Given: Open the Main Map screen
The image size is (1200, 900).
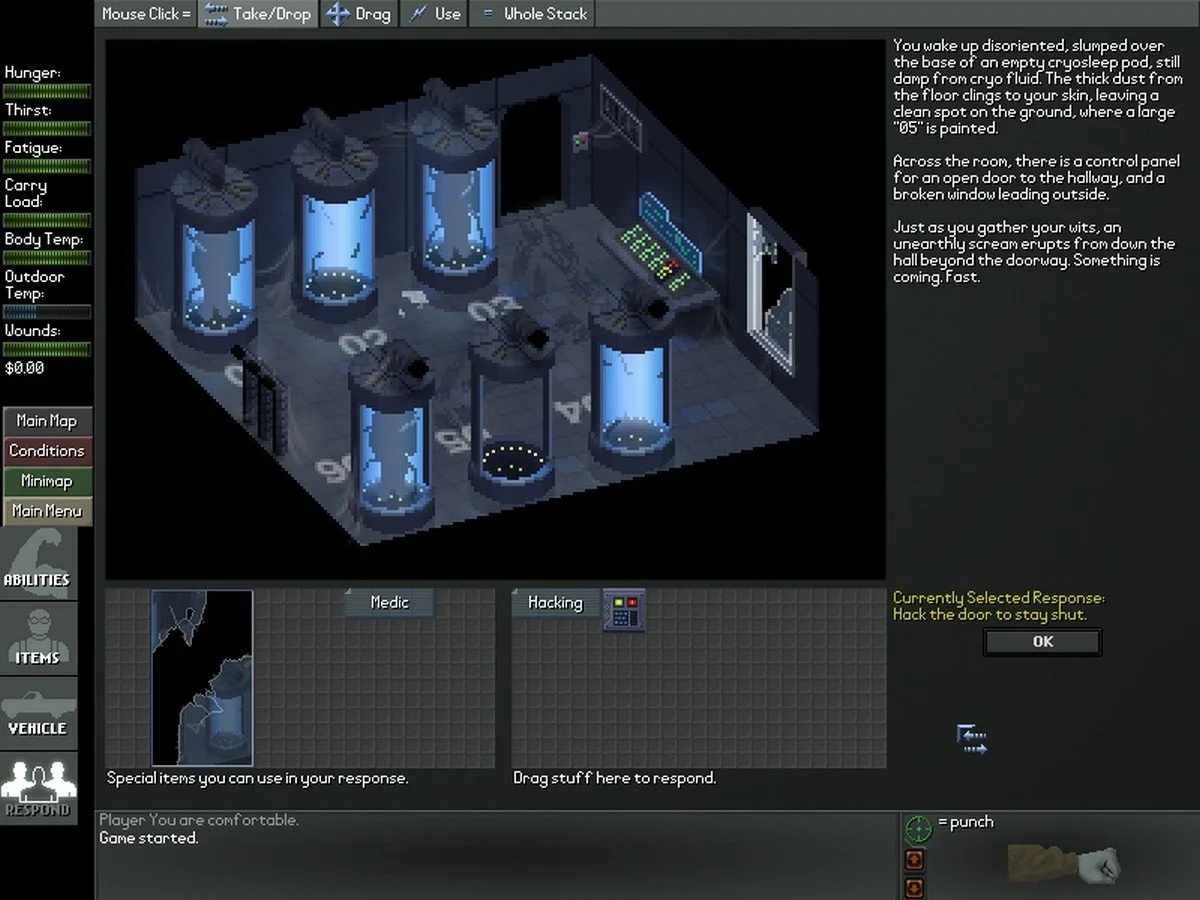Looking at the screenshot, I should coord(47,421).
